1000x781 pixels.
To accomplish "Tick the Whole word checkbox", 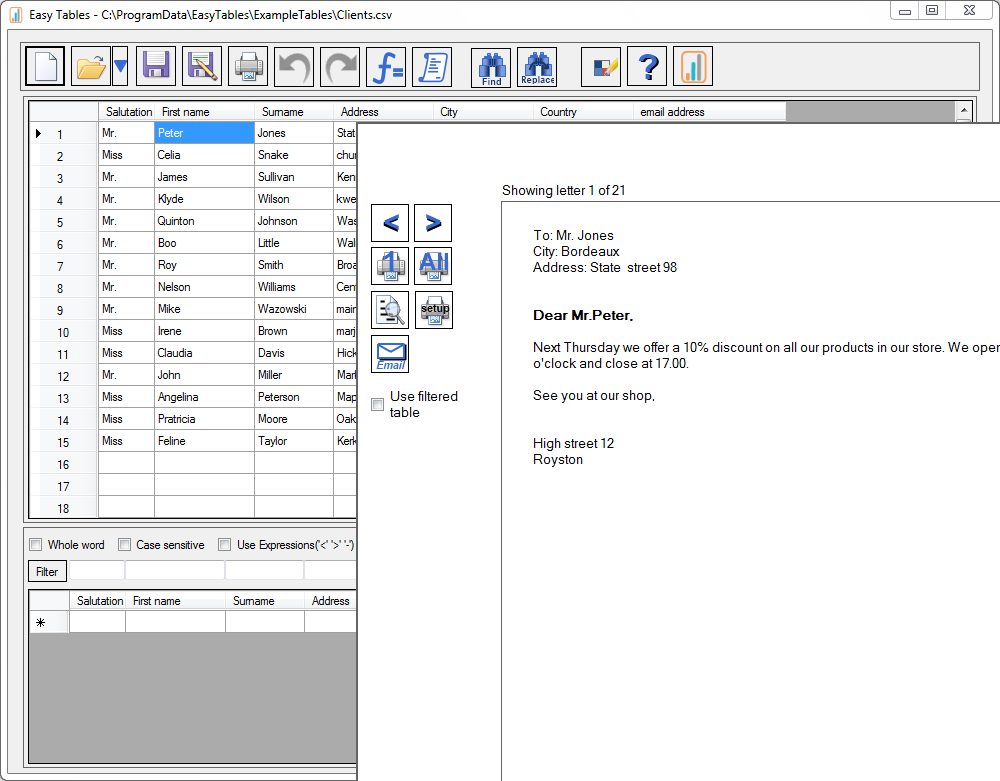I will pyautogui.click(x=36, y=545).
